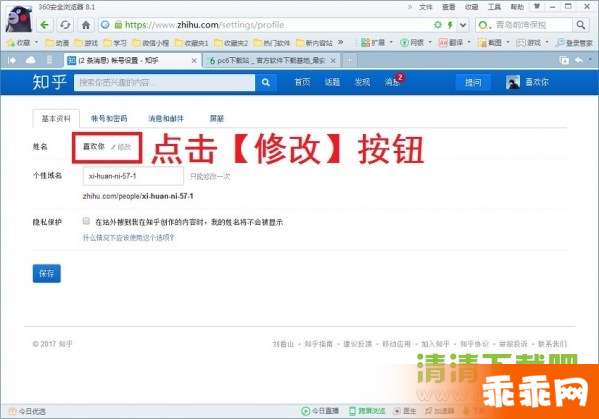Expand the bookmarks overflow chevron
The width and height of the screenshot is (599, 419).
[340, 42]
